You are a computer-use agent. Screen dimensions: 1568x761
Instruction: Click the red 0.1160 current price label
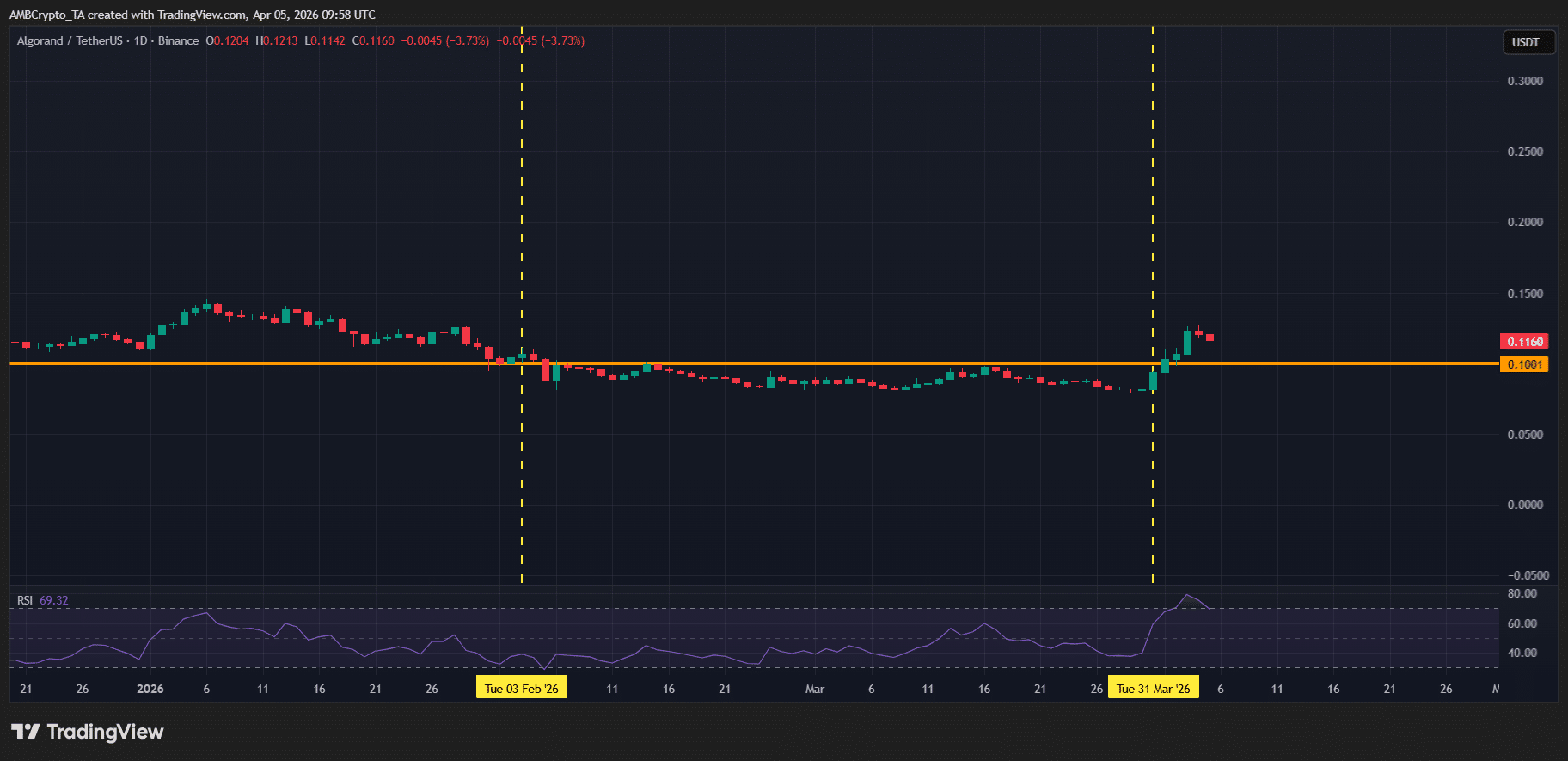click(1523, 341)
